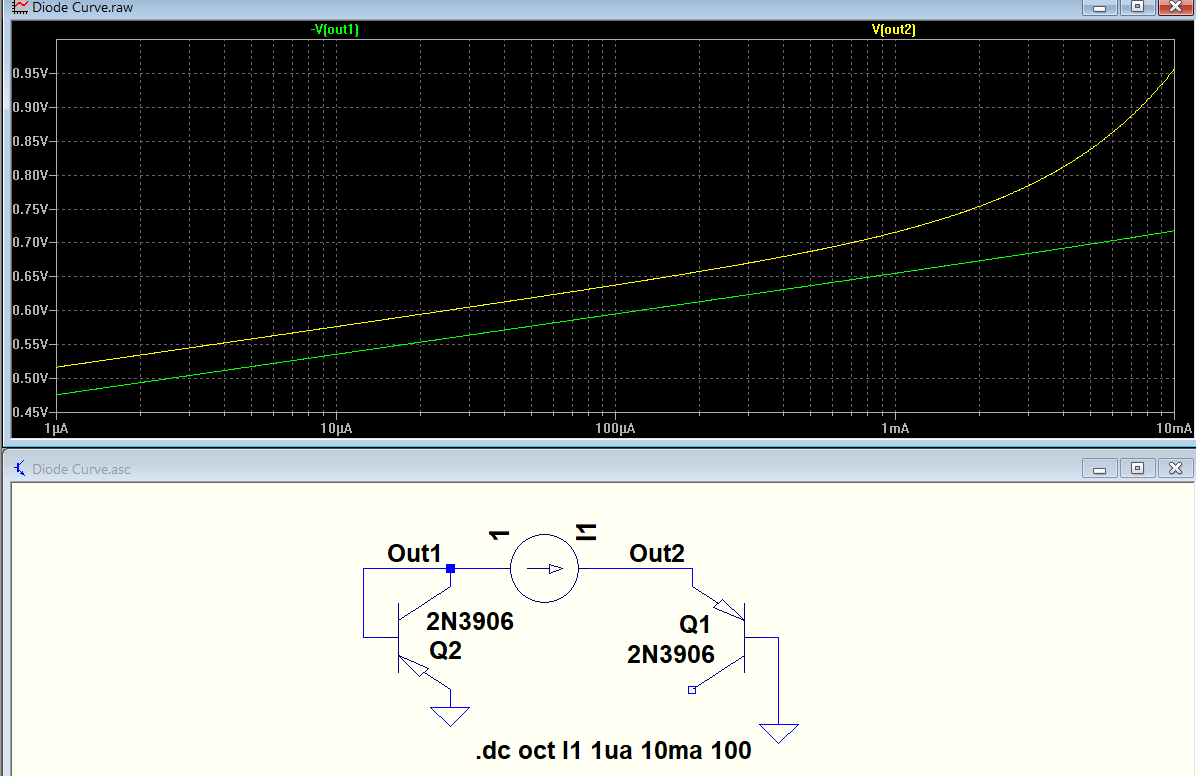
Task: Select the I1 current source symbol
Action: tap(544, 568)
